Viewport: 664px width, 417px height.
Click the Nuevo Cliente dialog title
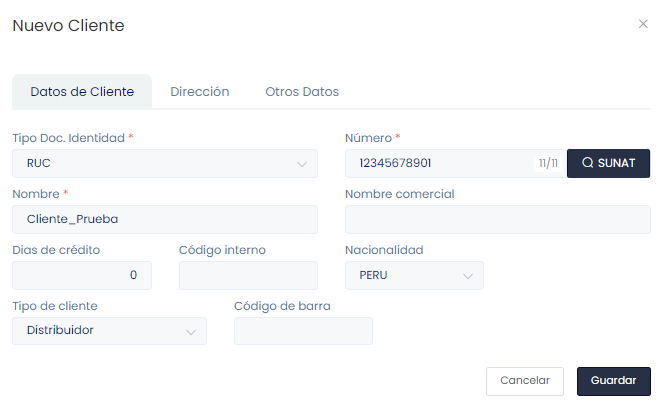[68, 26]
